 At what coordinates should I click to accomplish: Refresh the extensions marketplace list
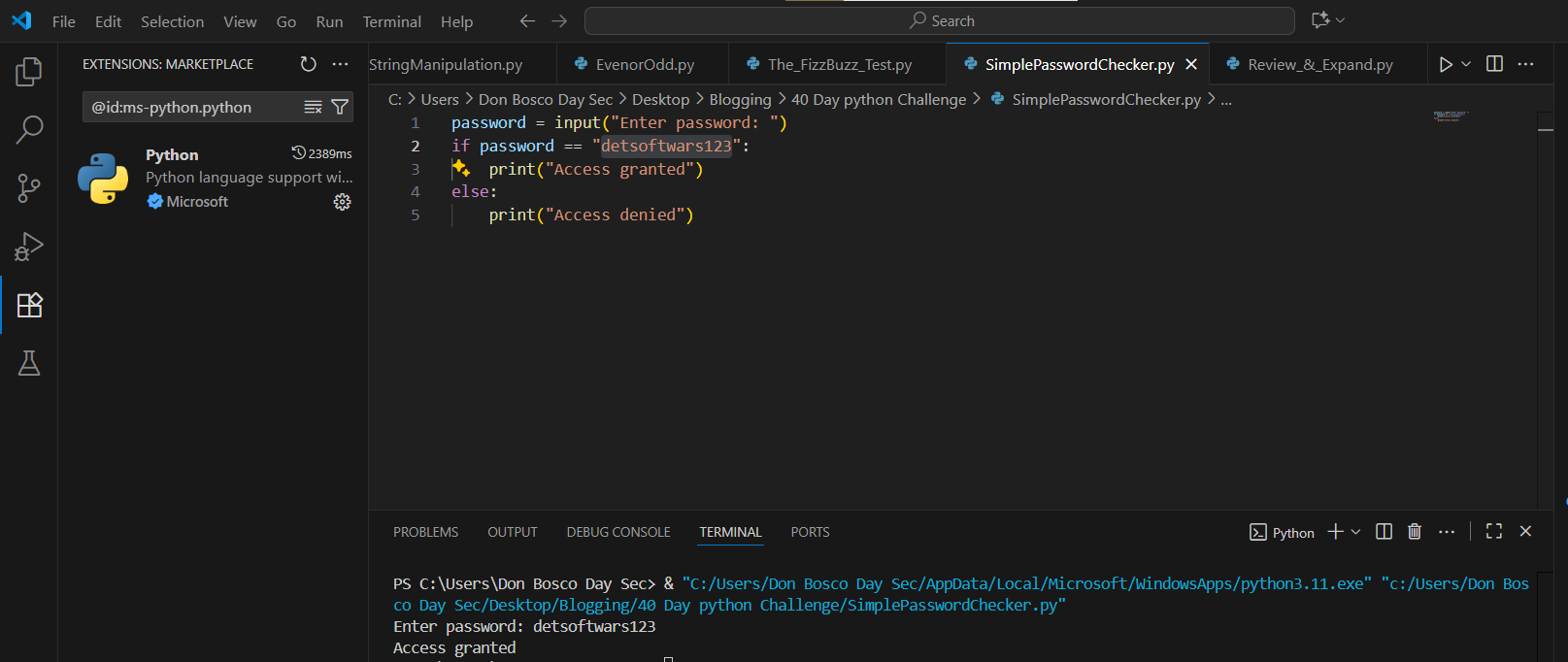[308, 64]
